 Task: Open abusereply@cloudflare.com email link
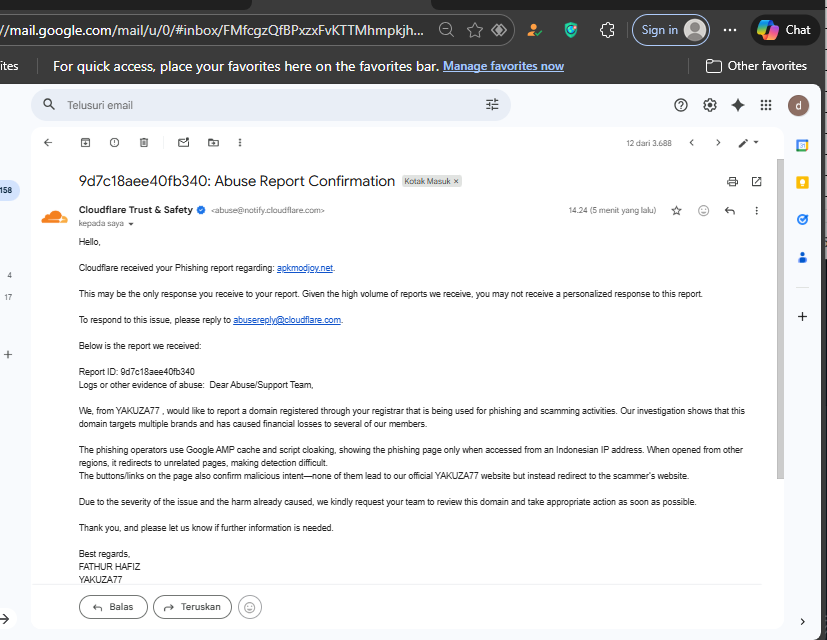pos(287,320)
